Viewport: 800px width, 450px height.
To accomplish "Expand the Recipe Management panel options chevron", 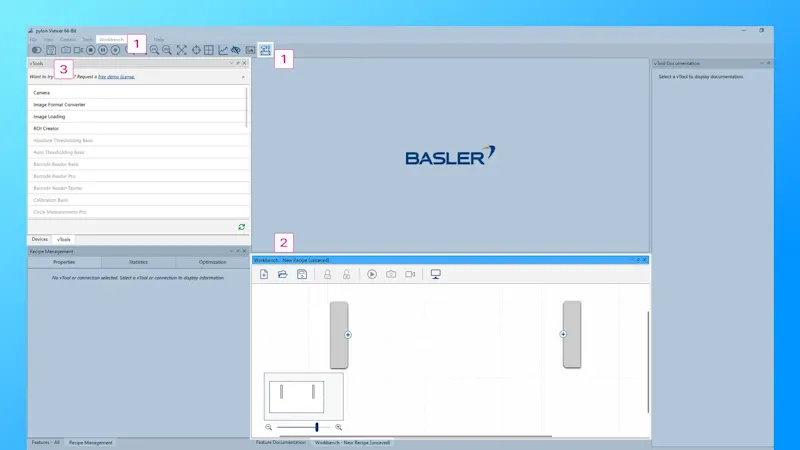I will pyautogui.click(x=231, y=251).
